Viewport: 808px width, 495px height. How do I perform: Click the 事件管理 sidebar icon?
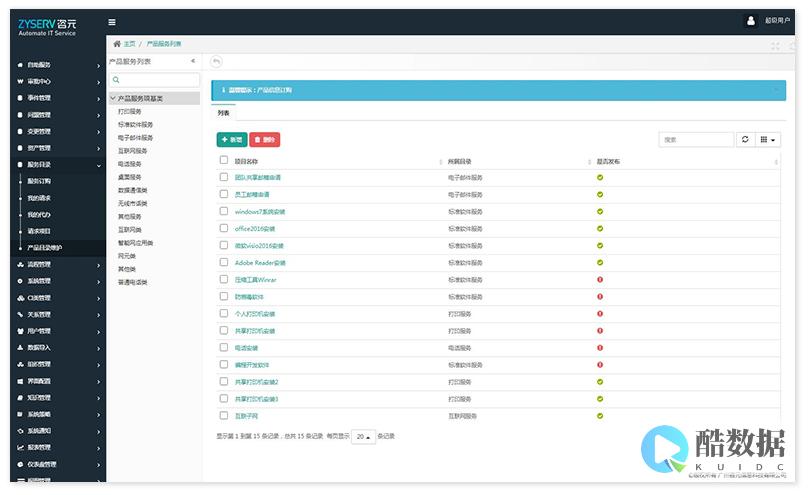click(20, 98)
